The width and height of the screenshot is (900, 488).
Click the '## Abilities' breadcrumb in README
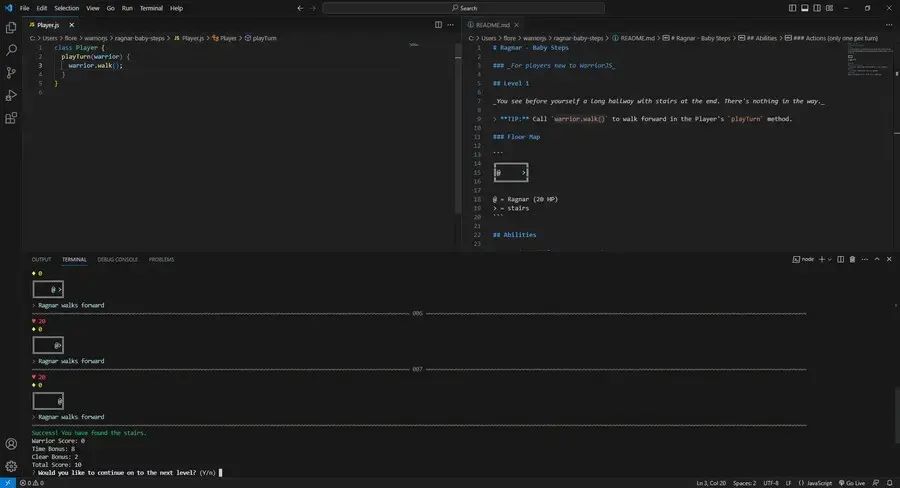[757, 38]
